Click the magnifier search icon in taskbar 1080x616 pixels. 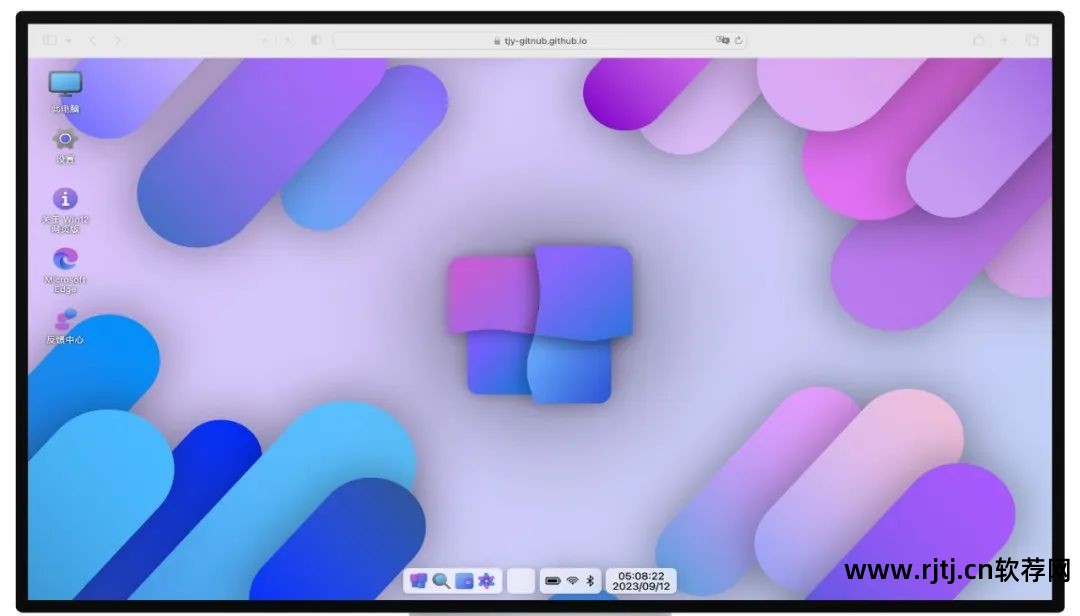pos(441,581)
